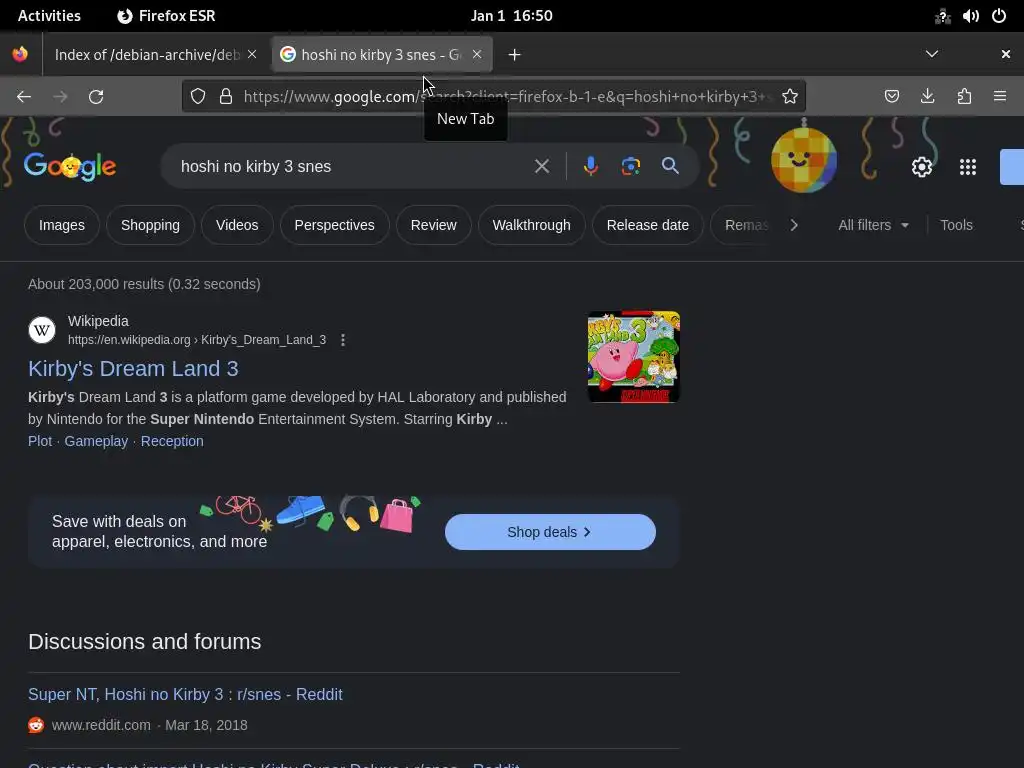The width and height of the screenshot is (1024, 768).
Task: Open Google quick settings gear
Action: [x=921, y=167]
